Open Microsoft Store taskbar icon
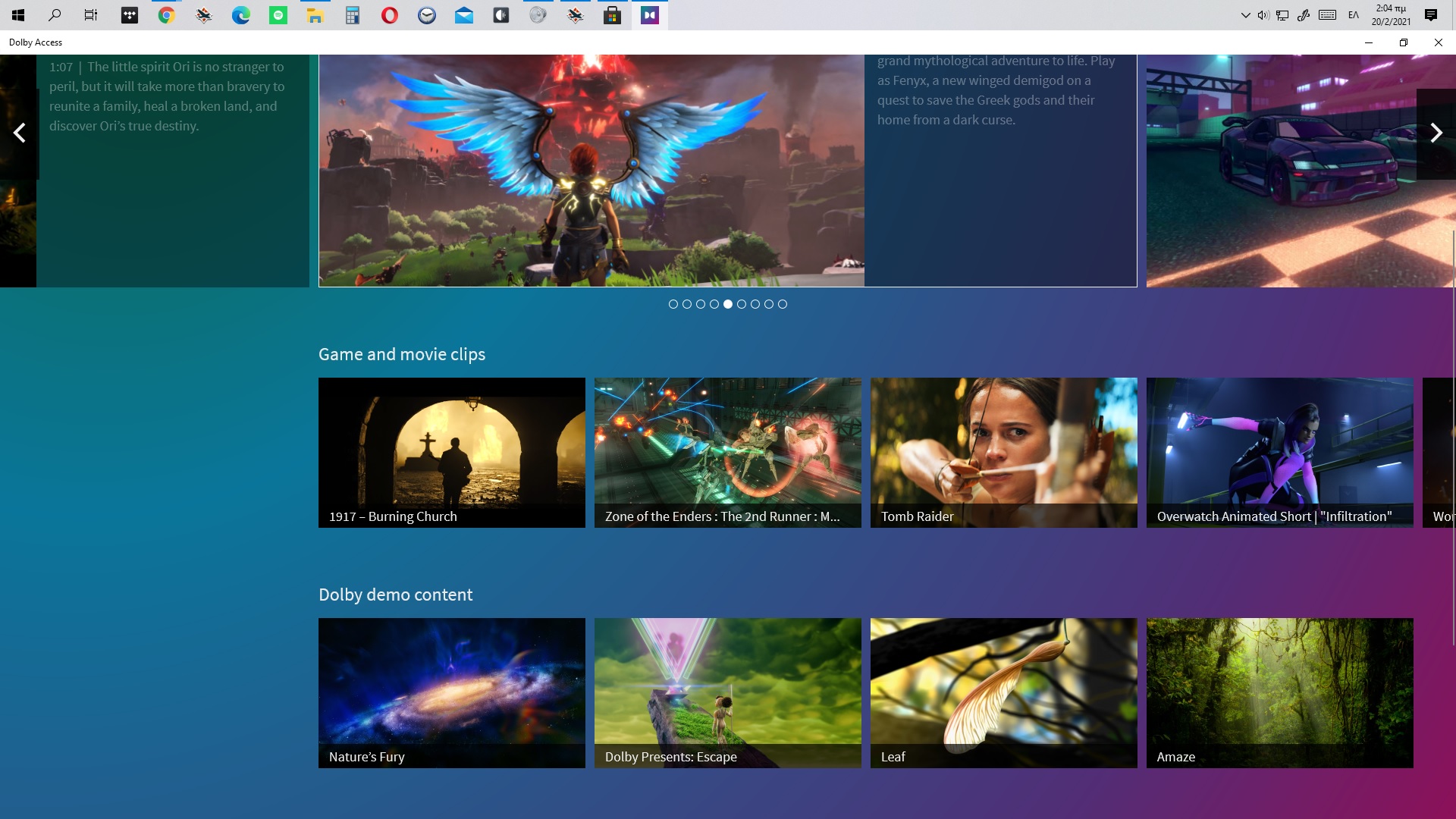Image resolution: width=1456 pixels, height=819 pixels. [x=612, y=15]
